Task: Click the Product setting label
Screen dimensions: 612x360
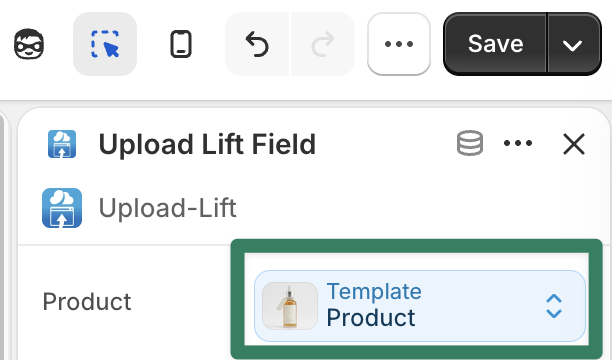Action: [x=87, y=301]
